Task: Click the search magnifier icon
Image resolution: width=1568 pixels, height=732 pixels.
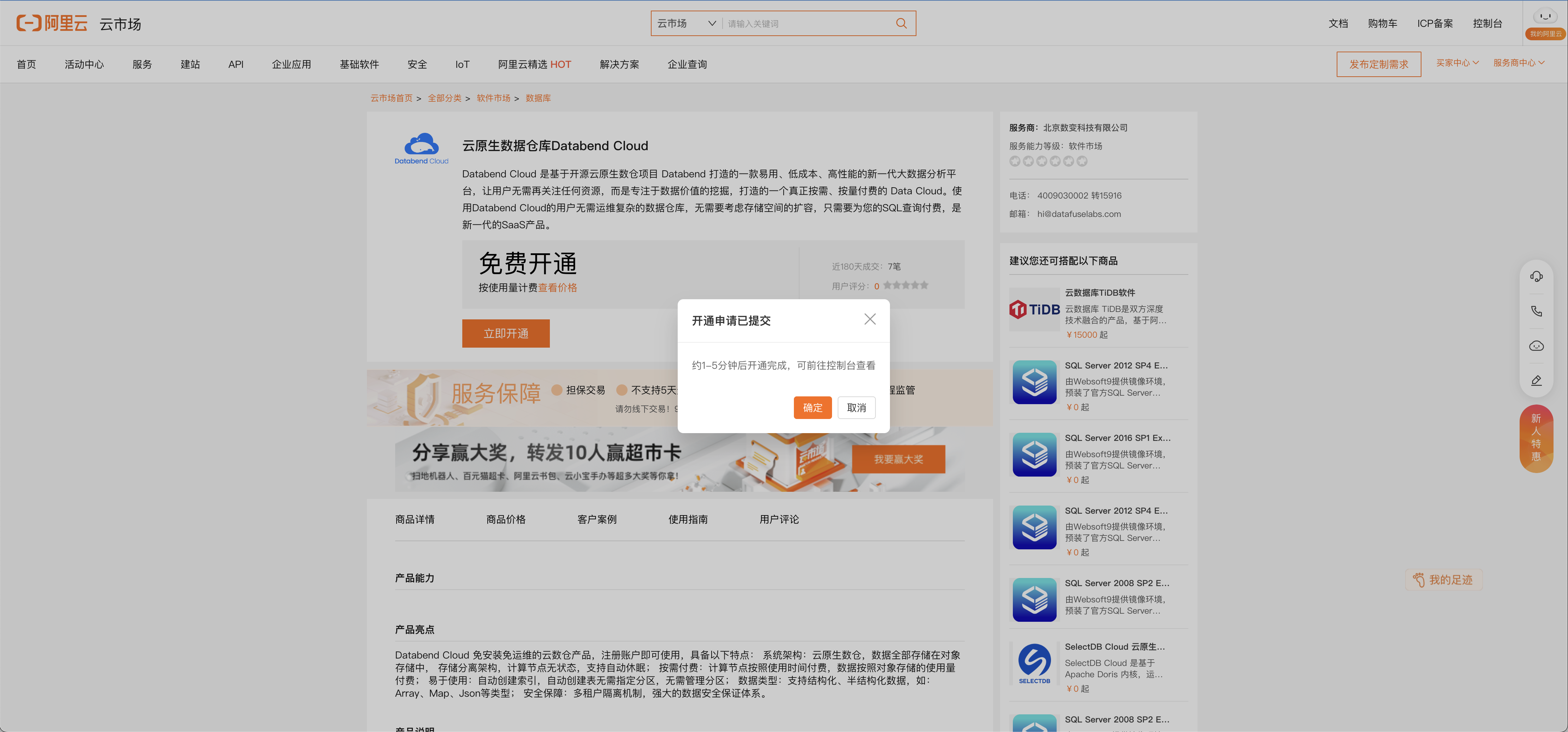Action: (901, 23)
